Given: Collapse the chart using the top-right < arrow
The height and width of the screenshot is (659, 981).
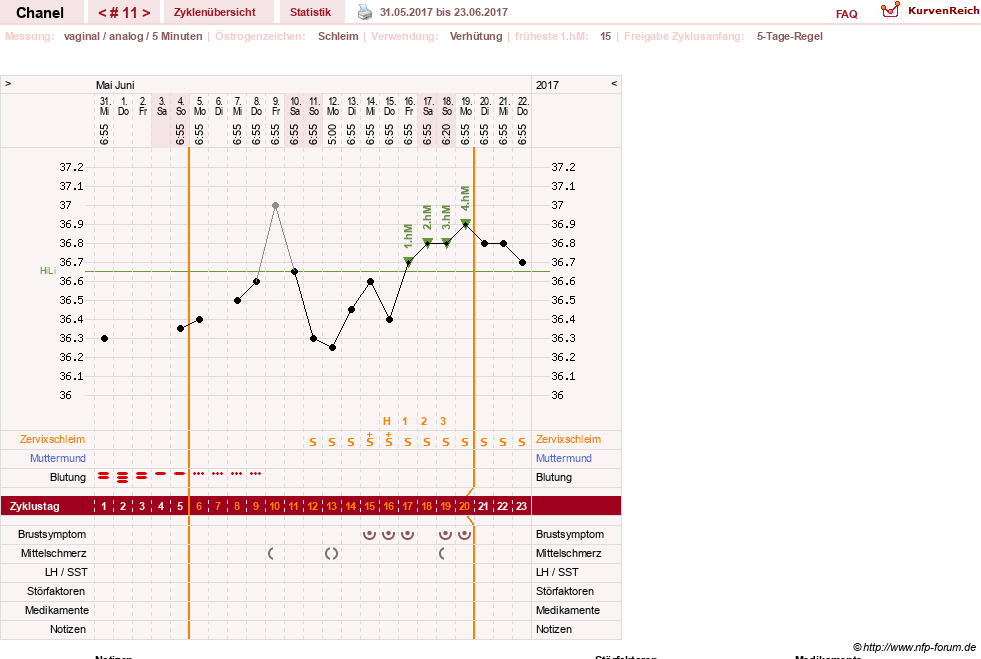Looking at the screenshot, I should tap(614, 83).
